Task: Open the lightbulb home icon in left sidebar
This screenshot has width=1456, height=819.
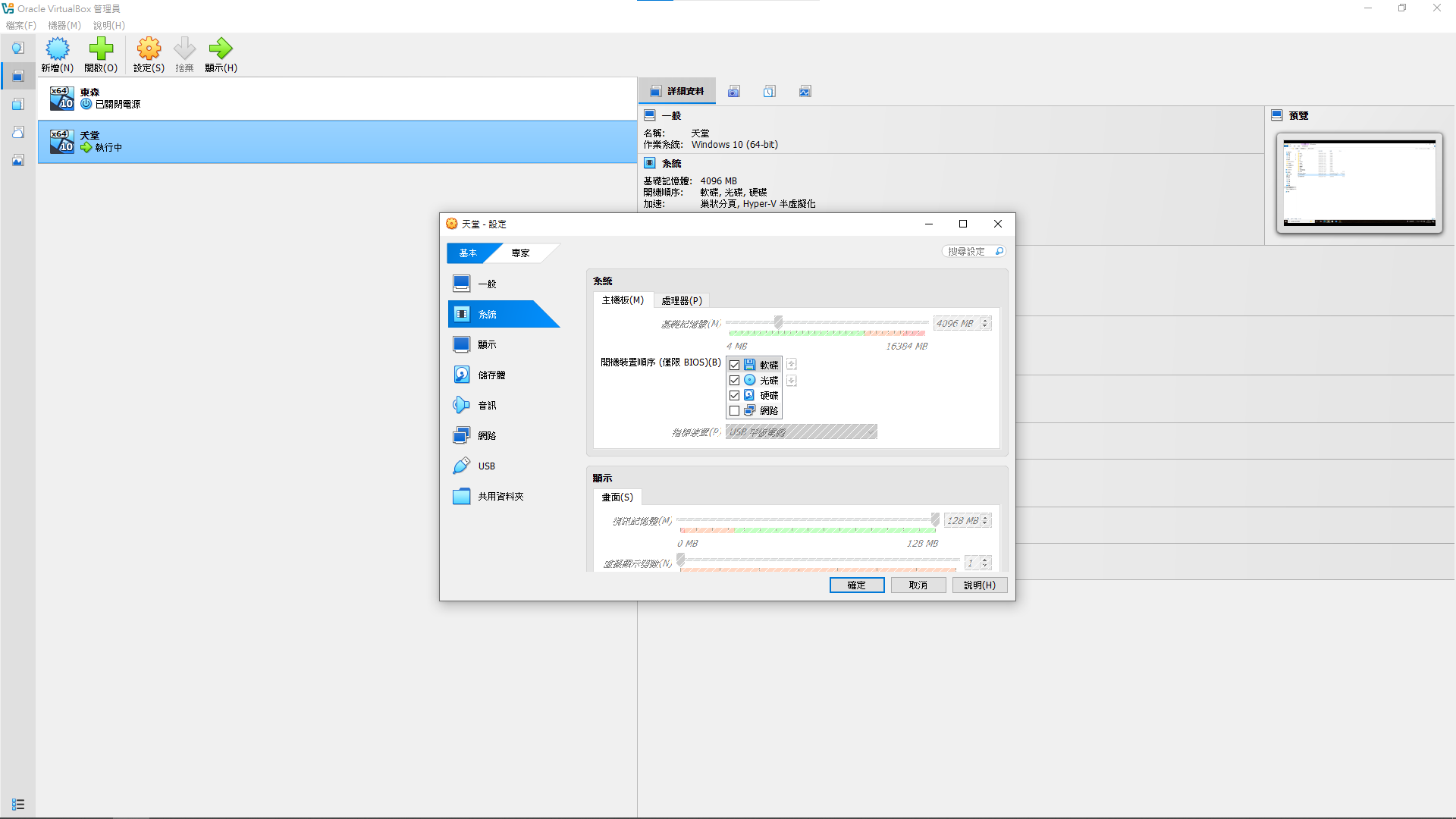Action: pyautogui.click(x=18, y=49)
